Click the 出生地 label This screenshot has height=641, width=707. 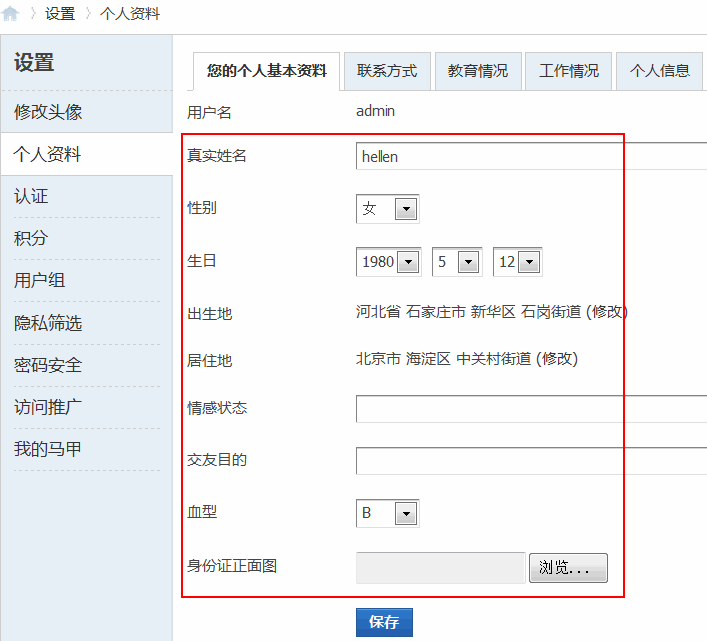click(209, 313)
